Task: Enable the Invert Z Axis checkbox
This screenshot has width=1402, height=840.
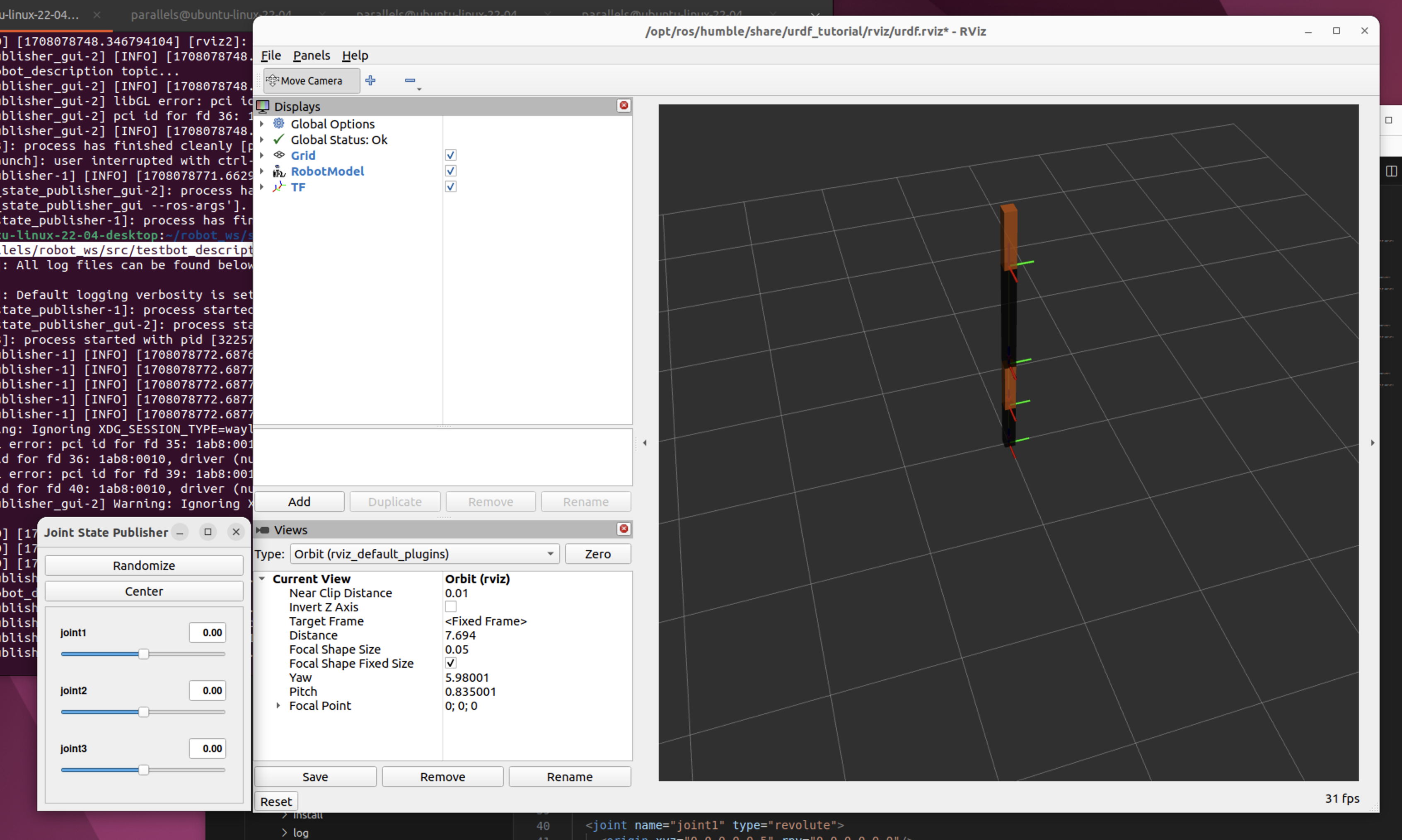Action: tap(450, 607)
